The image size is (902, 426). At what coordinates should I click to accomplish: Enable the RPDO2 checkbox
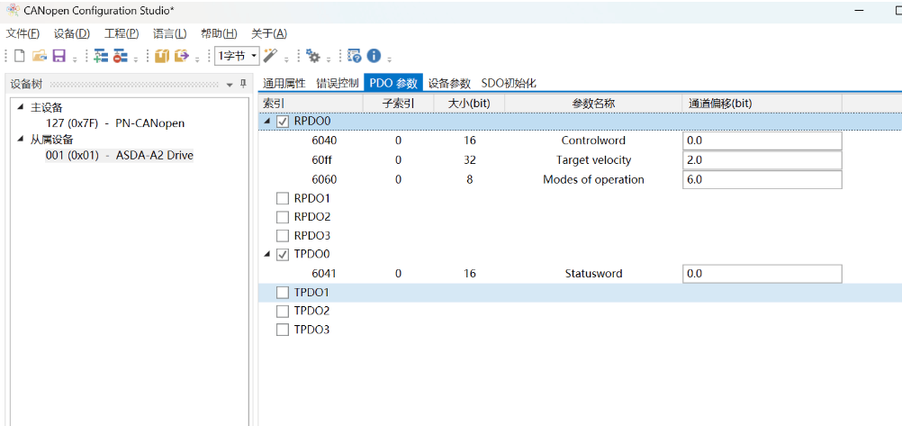(282, 217)
